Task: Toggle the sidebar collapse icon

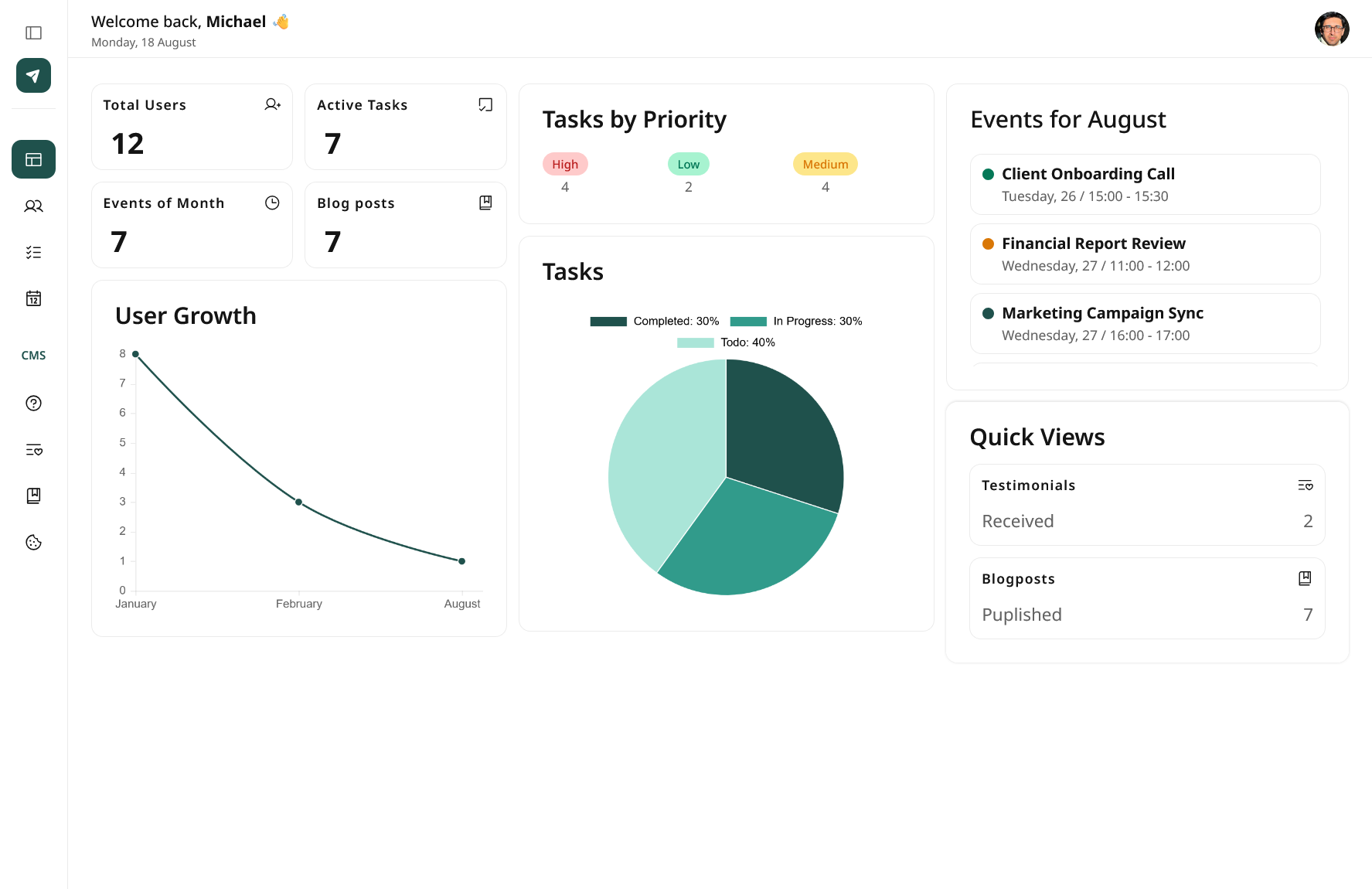Action: point(33,32)
